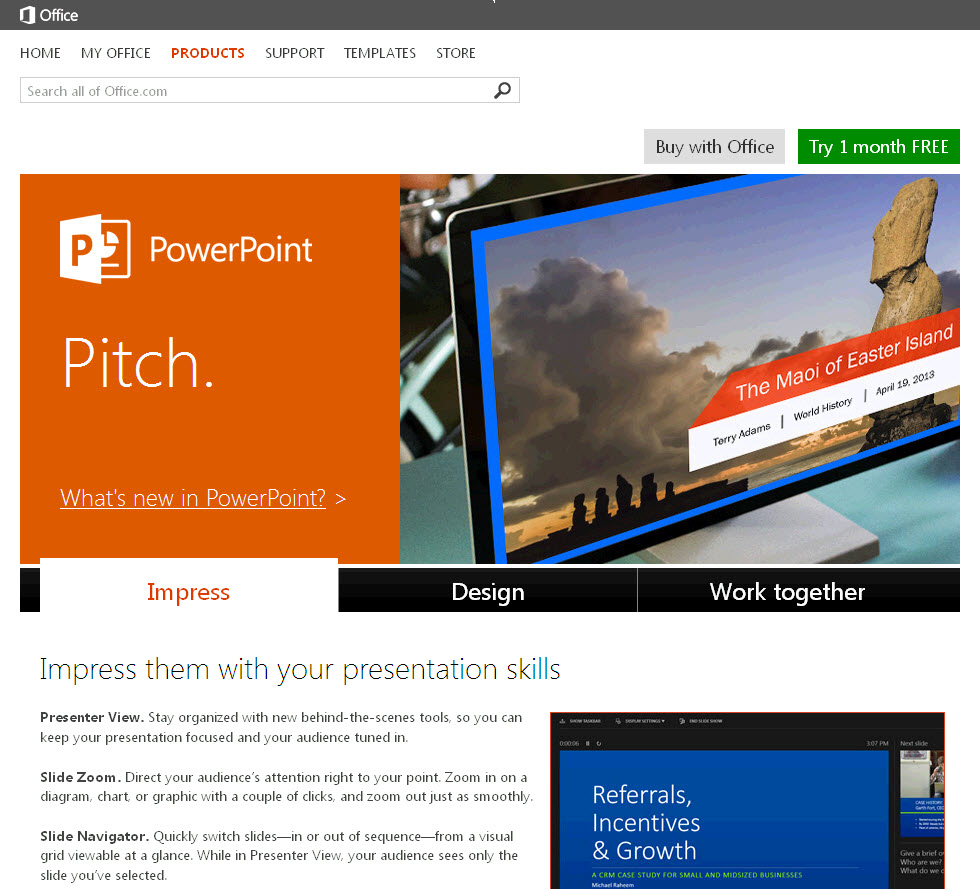
Task: Click the search magnifier icon
Action: (502, 91)
